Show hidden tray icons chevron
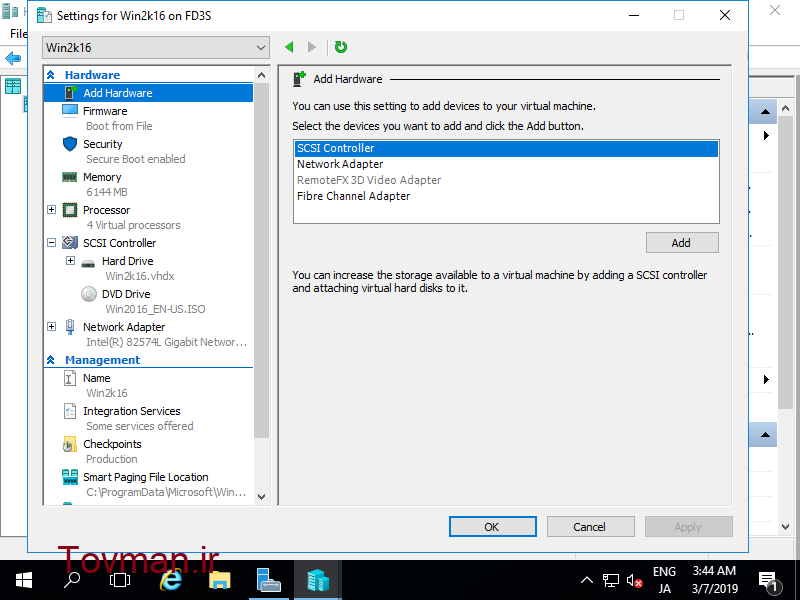 [587, 581]
